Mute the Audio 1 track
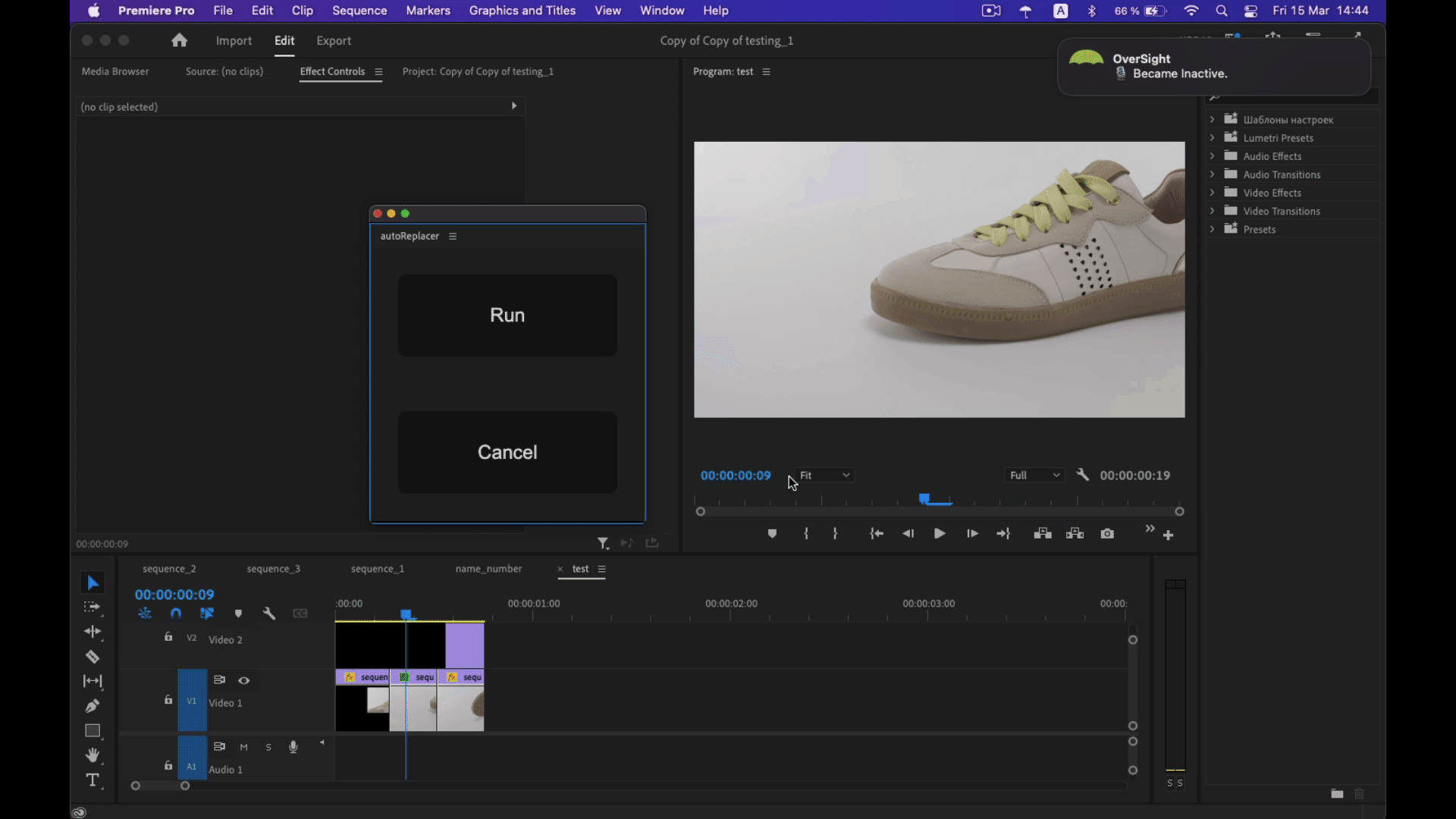 click(244, 747)
